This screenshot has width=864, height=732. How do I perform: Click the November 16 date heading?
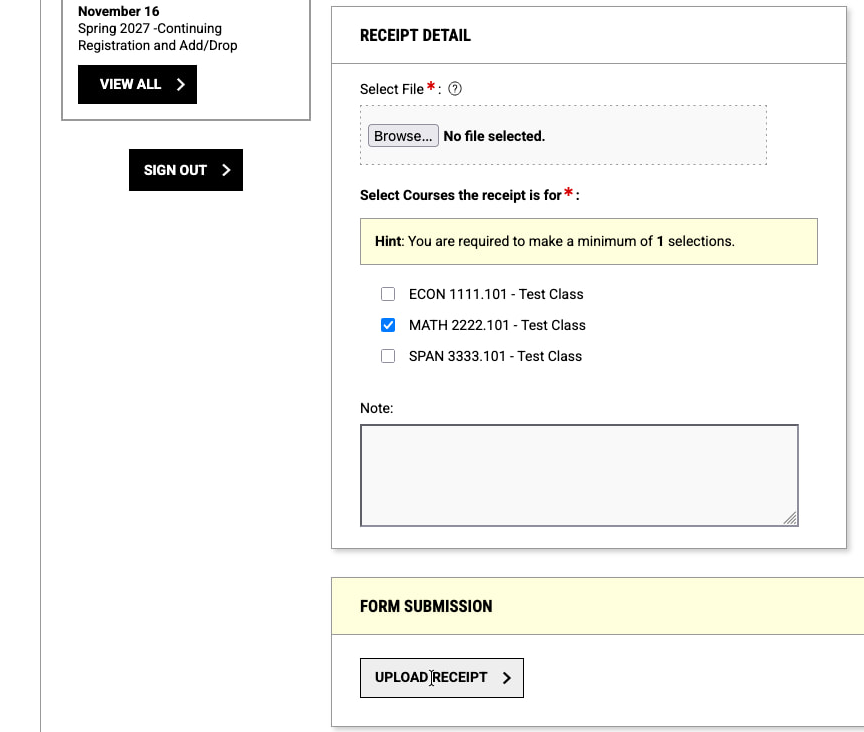[118, 11]
